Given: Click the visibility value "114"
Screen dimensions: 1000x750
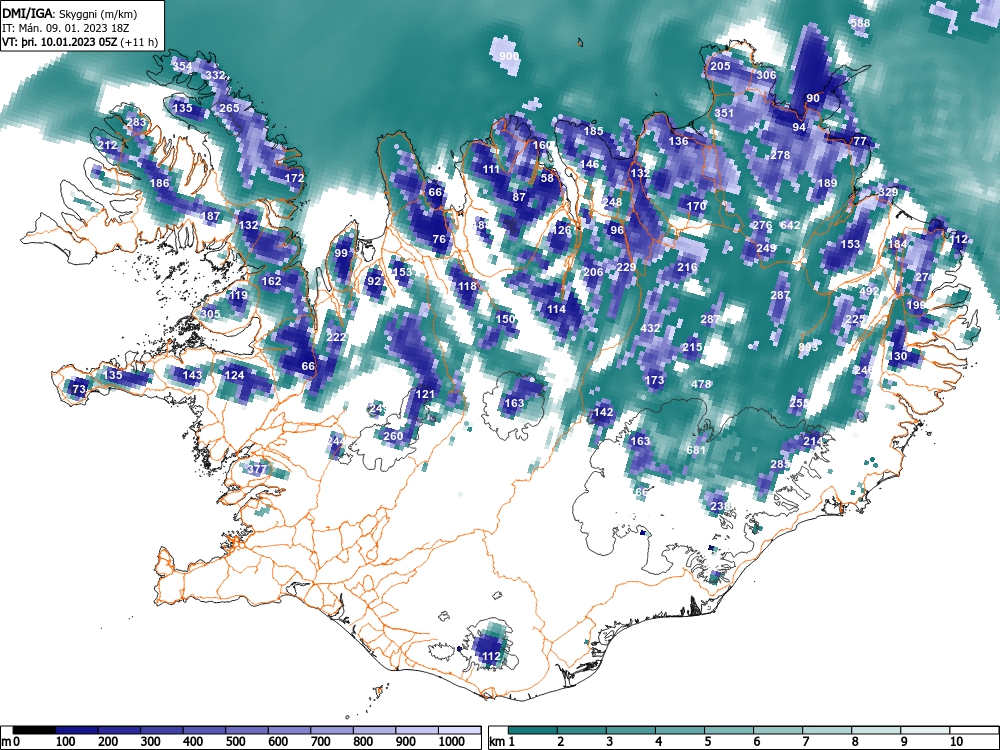Looking at the screenshot, I should (556, 309).
